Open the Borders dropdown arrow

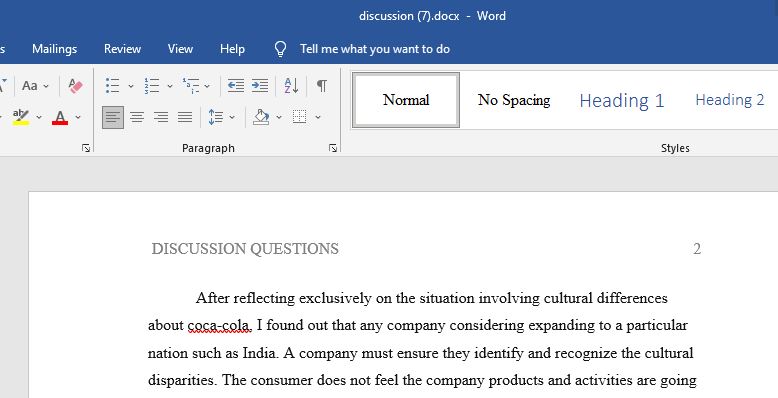pyautogui.click(x=318, y=117)
